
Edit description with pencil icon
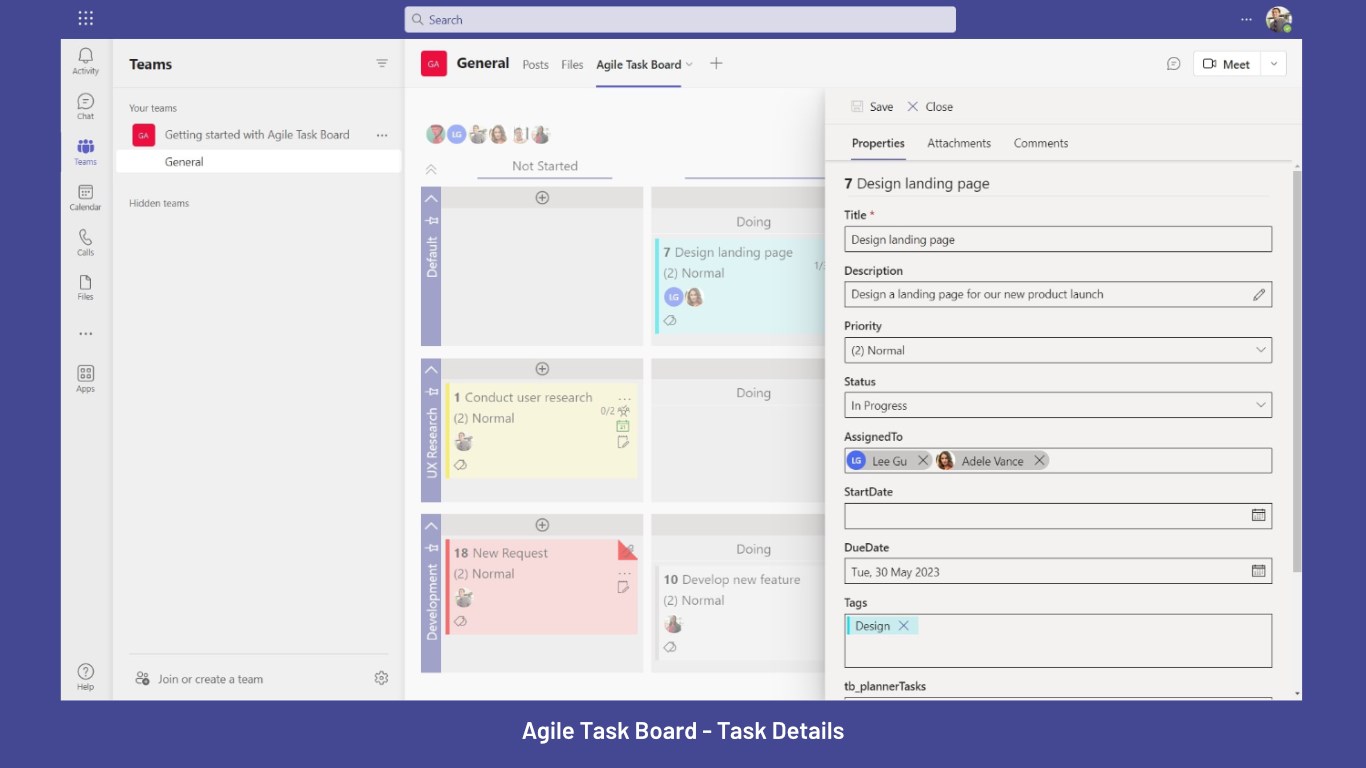[x=1259, y=294]
